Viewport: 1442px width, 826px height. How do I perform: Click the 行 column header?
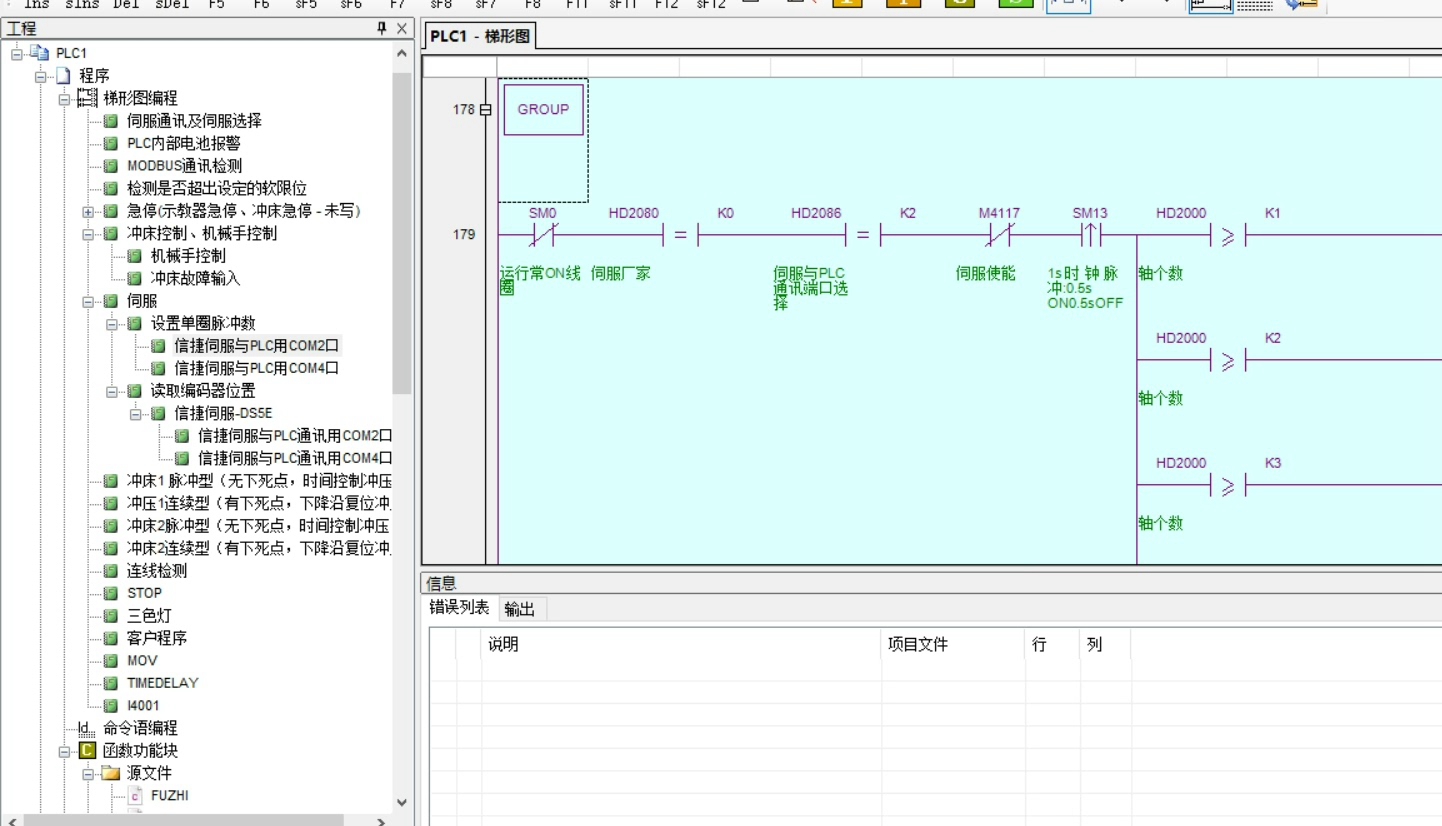[x=1052, y=645]
